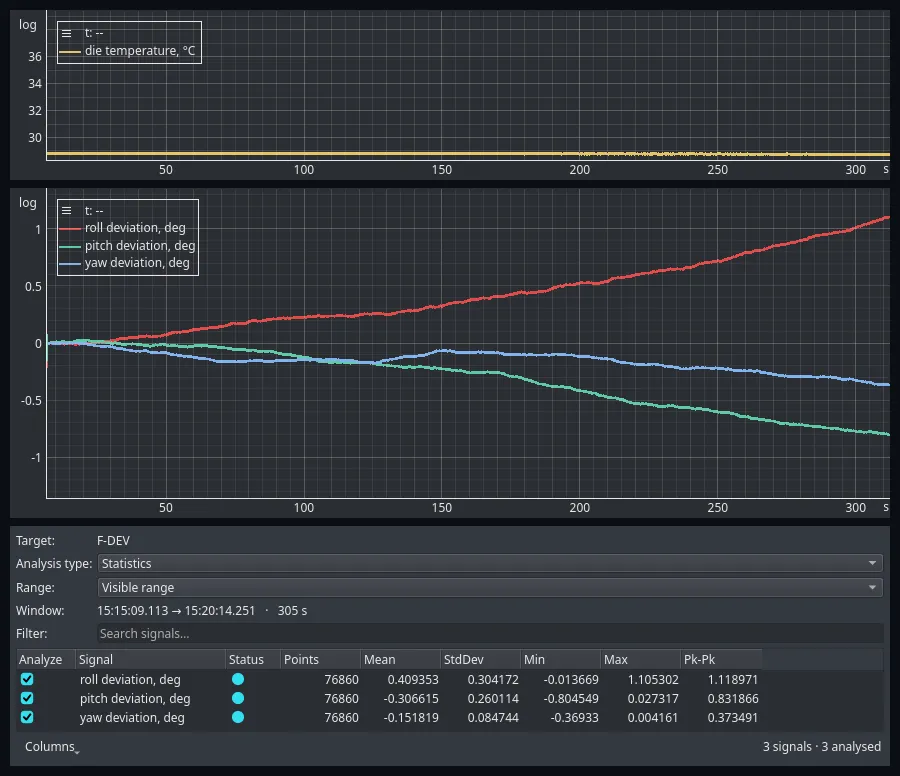The image size is (900, 776).
Task: Click the die temperature legend entry
Action: pyautogui.click(x=127, y=51)
